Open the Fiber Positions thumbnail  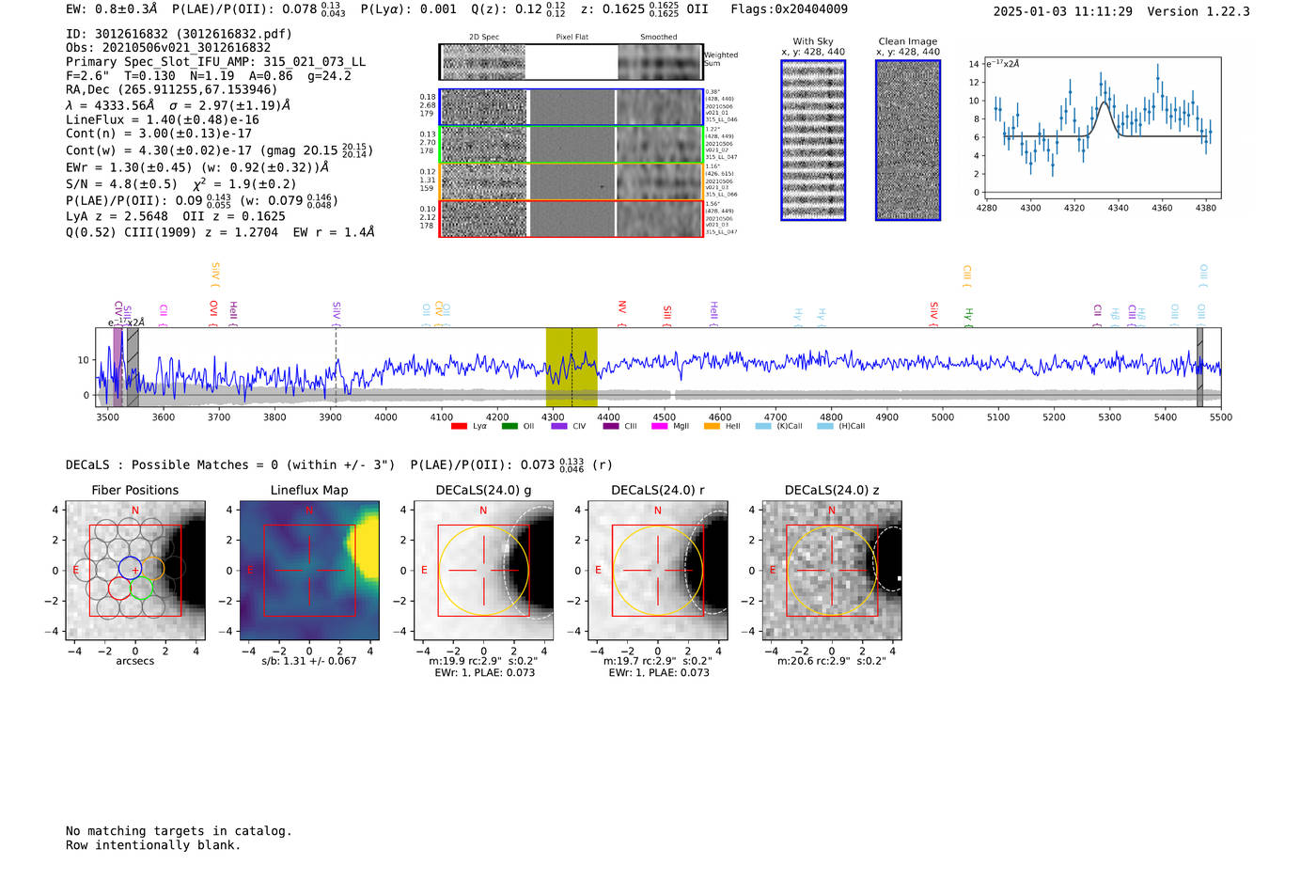[x=135, y=570]
